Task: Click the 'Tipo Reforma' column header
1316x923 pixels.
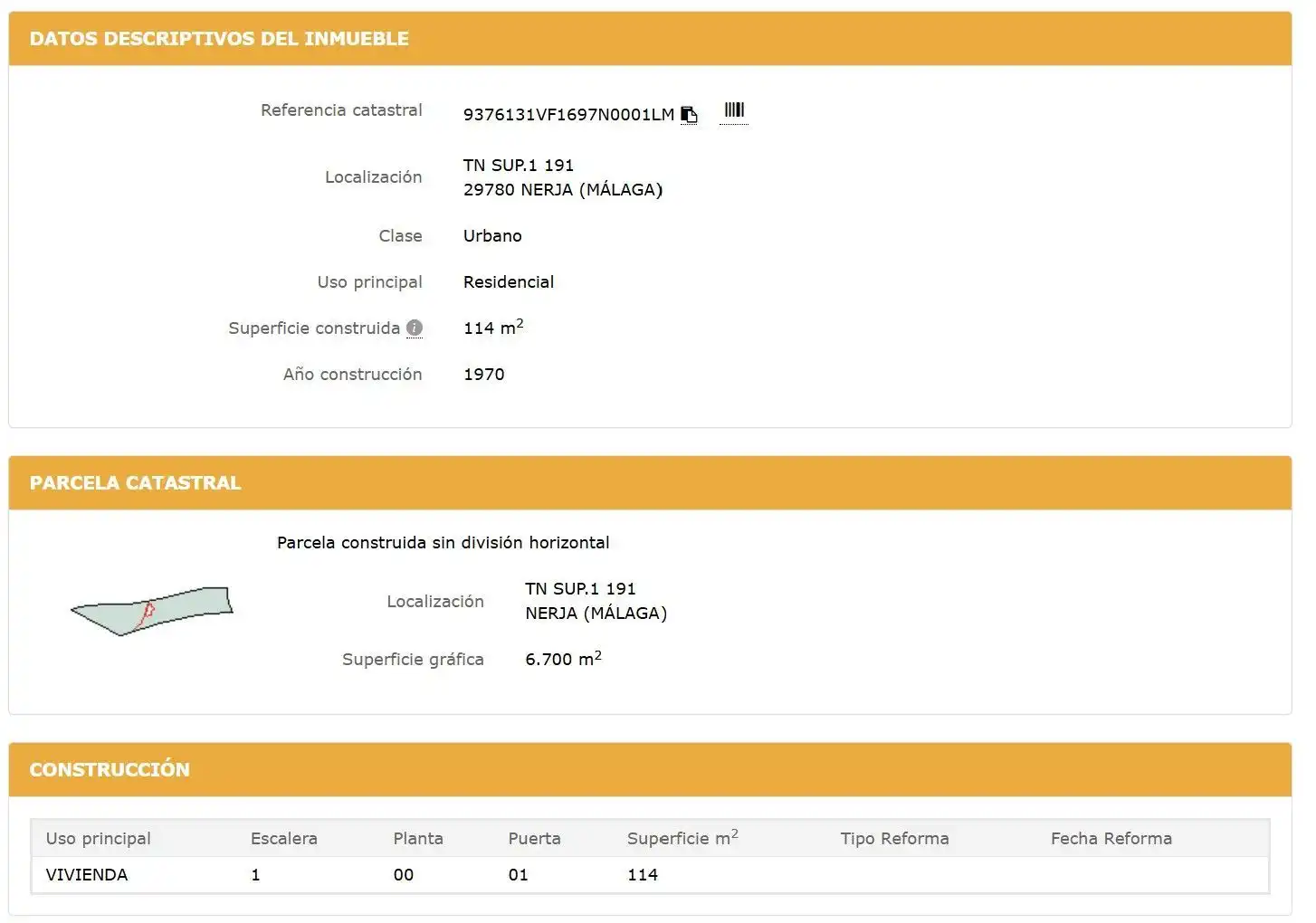Action: [x=895, y=839]
